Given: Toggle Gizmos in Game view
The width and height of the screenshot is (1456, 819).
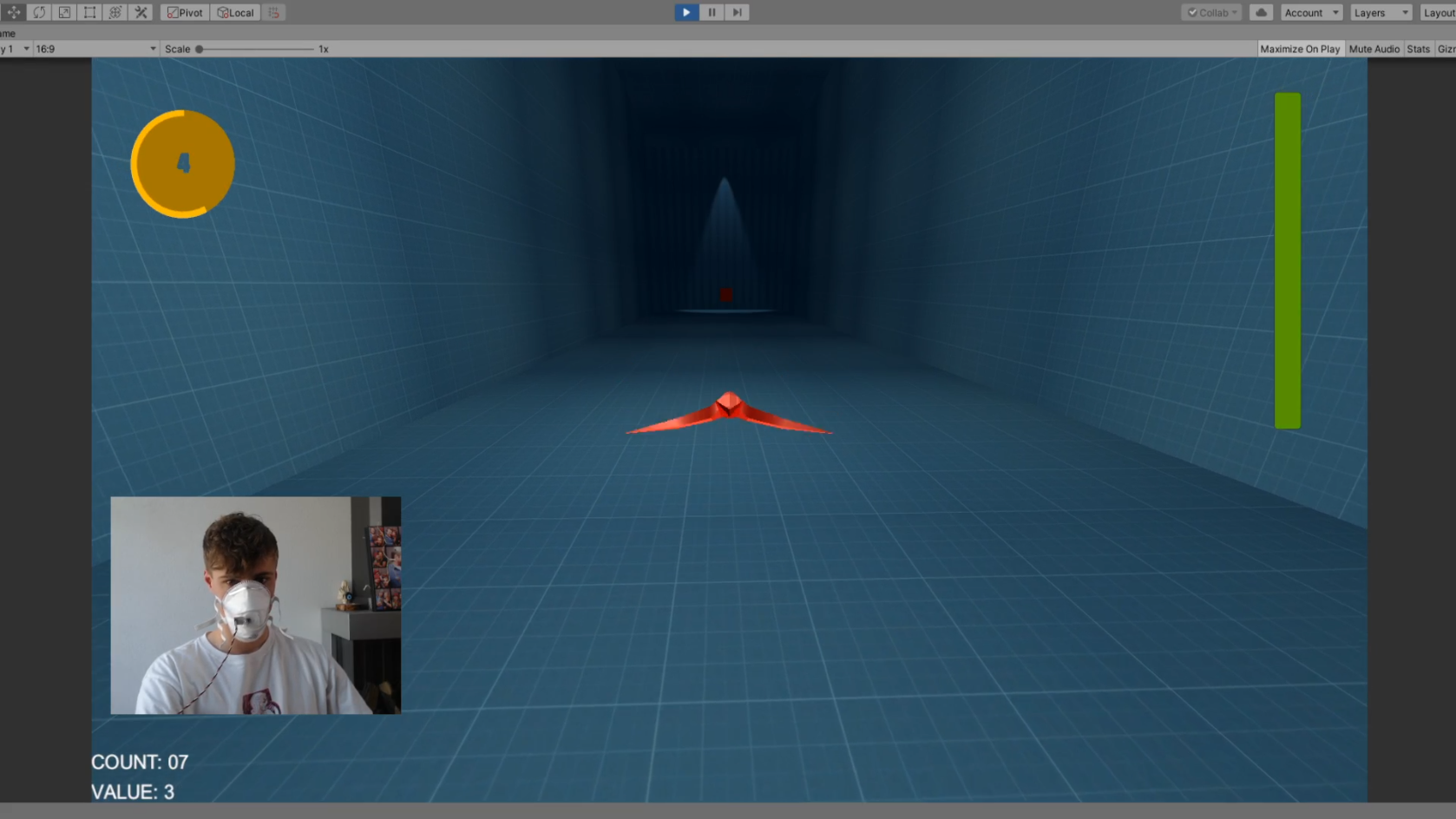Looking at the screenshot, I should (1446, 49).
